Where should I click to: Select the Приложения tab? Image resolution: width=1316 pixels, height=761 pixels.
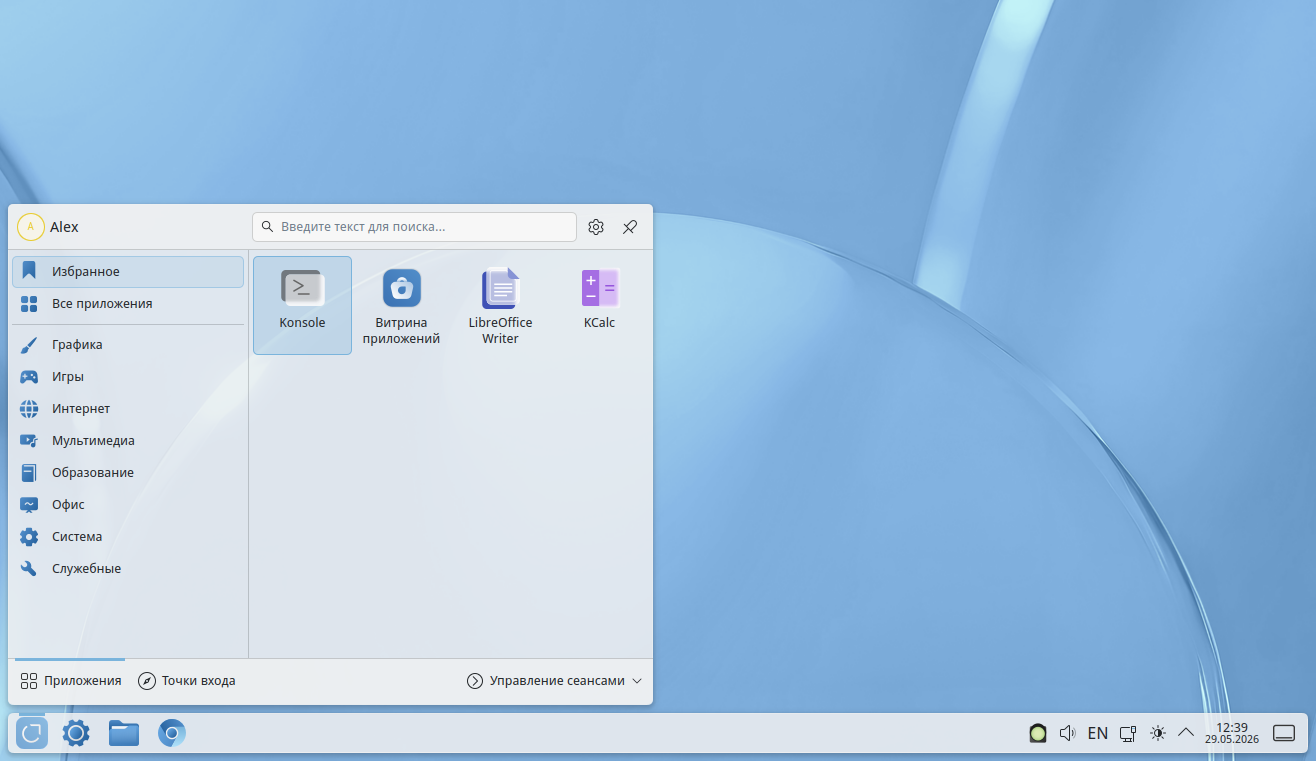pos(70,681)
